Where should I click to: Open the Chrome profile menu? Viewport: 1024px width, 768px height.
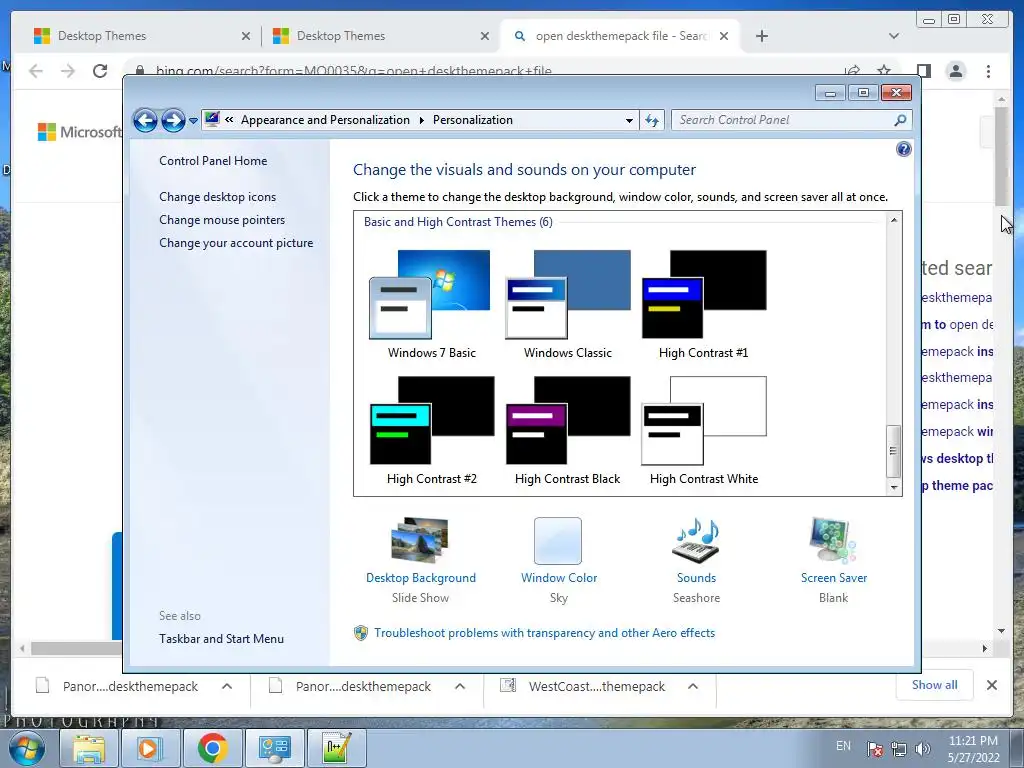(x=955, y=71)
